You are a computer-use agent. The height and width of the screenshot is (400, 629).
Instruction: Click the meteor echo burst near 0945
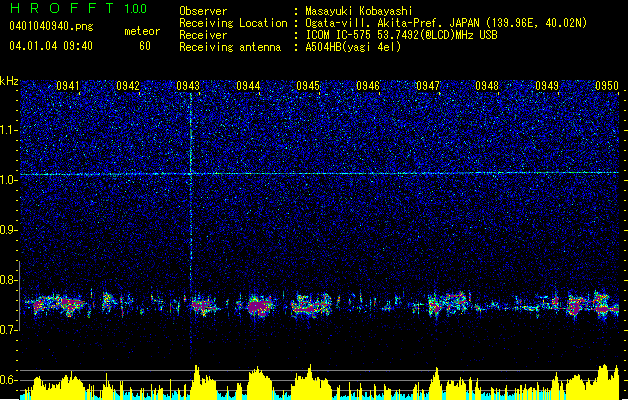[x=311, y=305]
